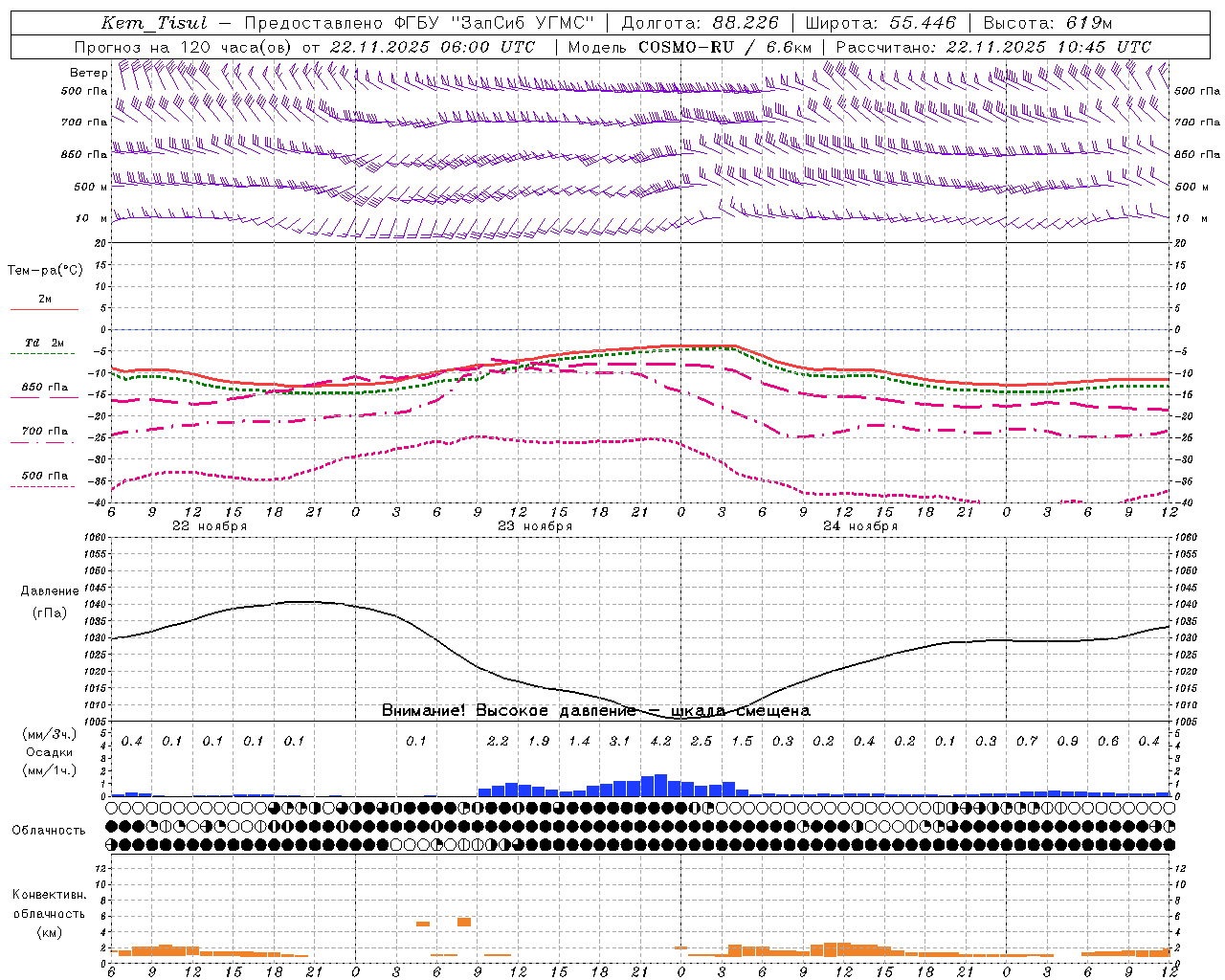Click the 0.6 precipitation value
Image resolution: width=1225 pixels, height=980 pixels.
coord(1108,742)
